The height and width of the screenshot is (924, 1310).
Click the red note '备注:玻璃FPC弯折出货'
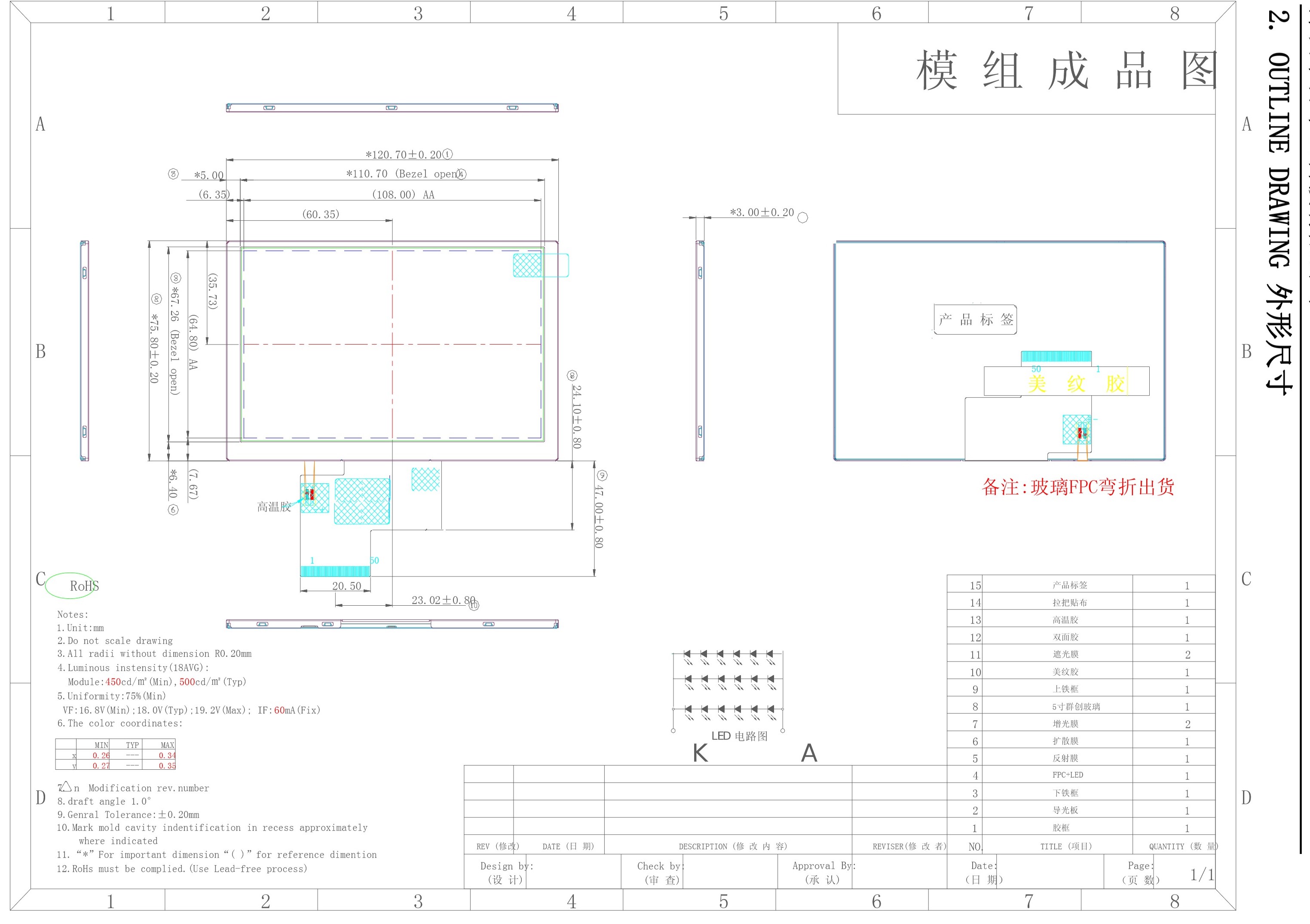[x=1078, y=487]
